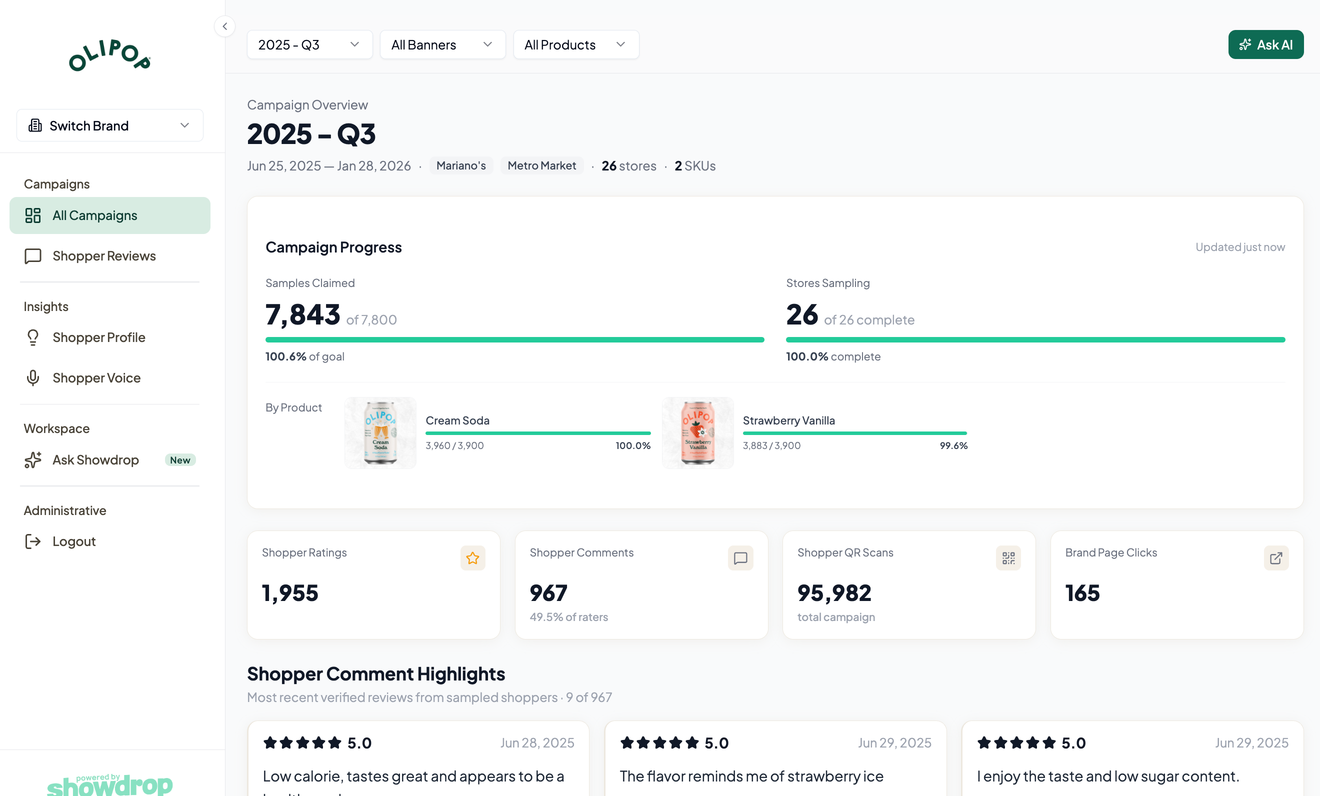Click the Jun 28, 2025 review card stars

[302, 743]
